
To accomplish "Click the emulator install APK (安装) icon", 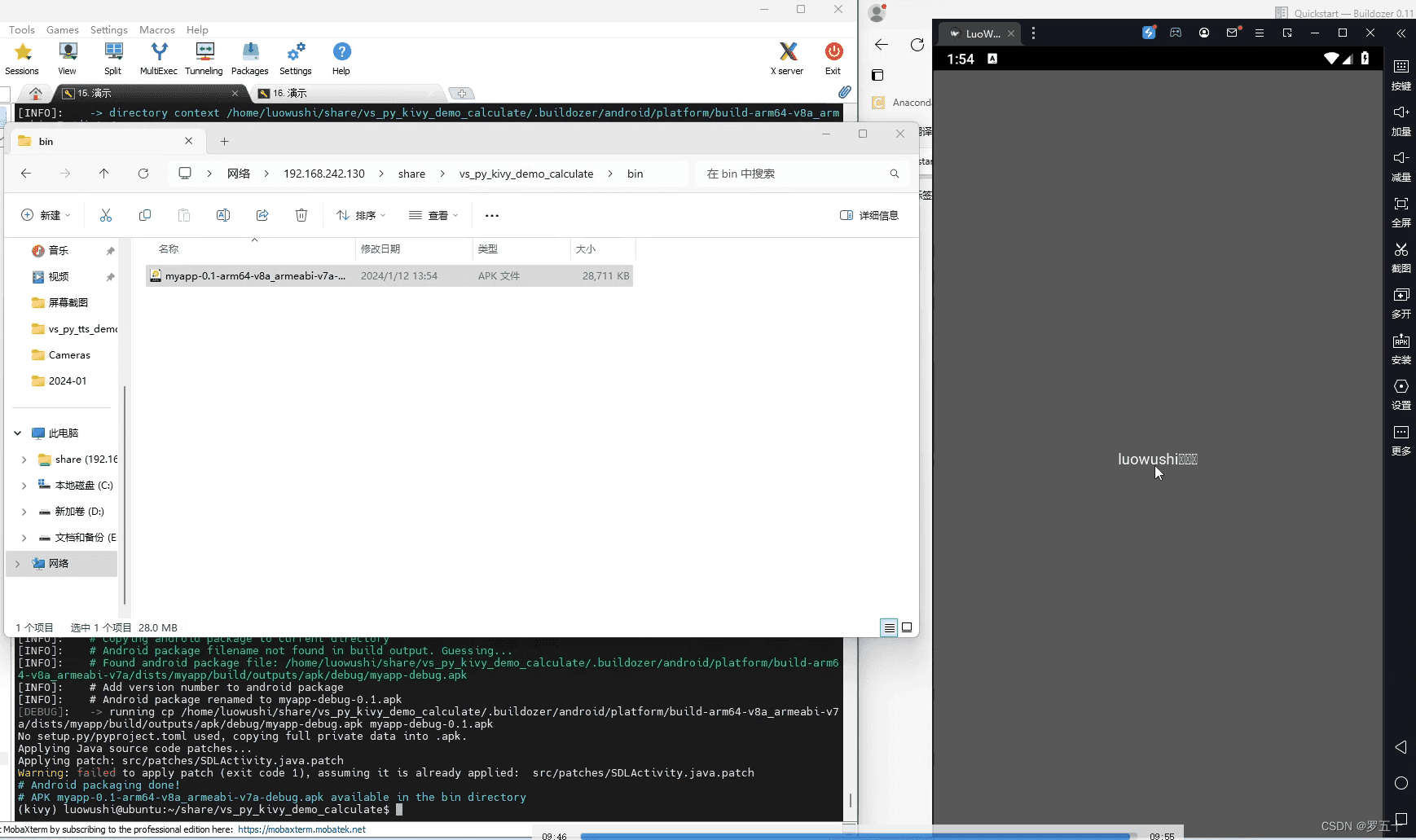I will click(x=1401, y=348).
